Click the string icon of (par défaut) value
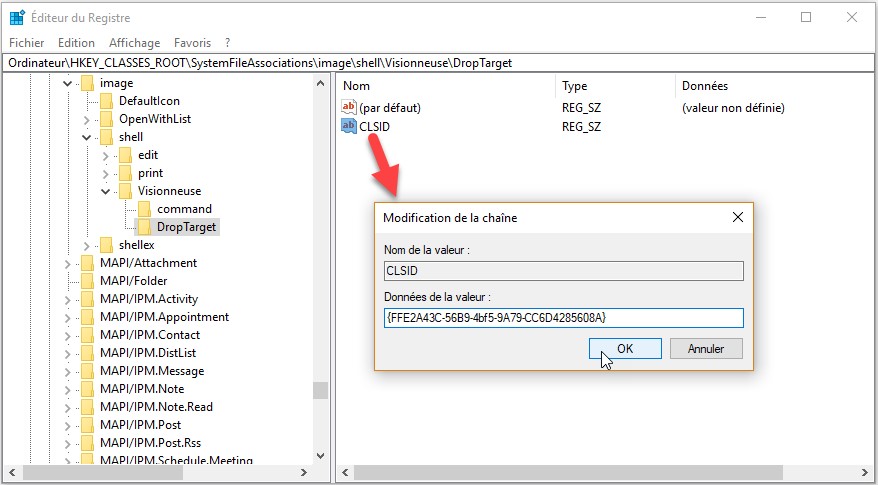Viewport: 878px width, 485px height. point(349,106)
